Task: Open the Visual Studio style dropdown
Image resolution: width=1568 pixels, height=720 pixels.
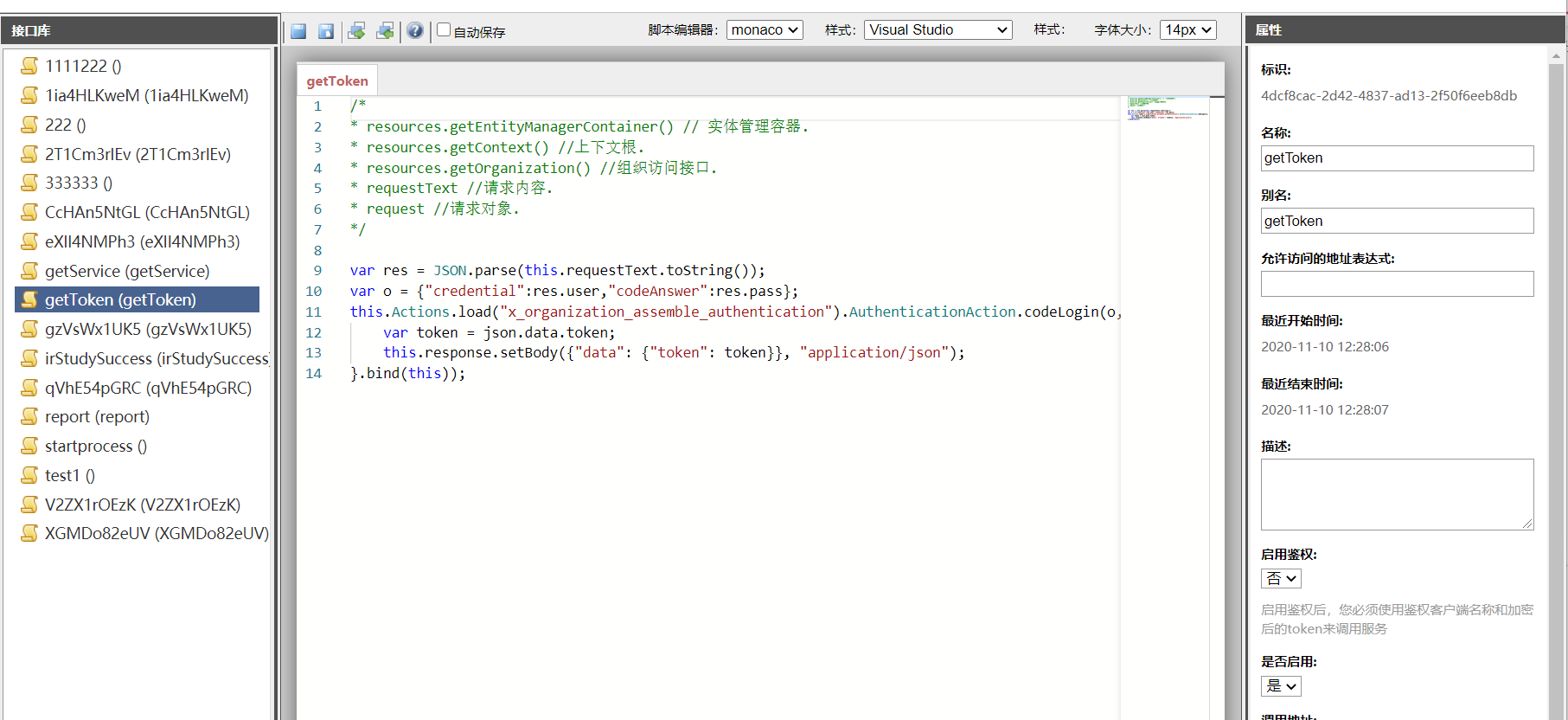Action: pyautogui.click(x=938, y=29)
